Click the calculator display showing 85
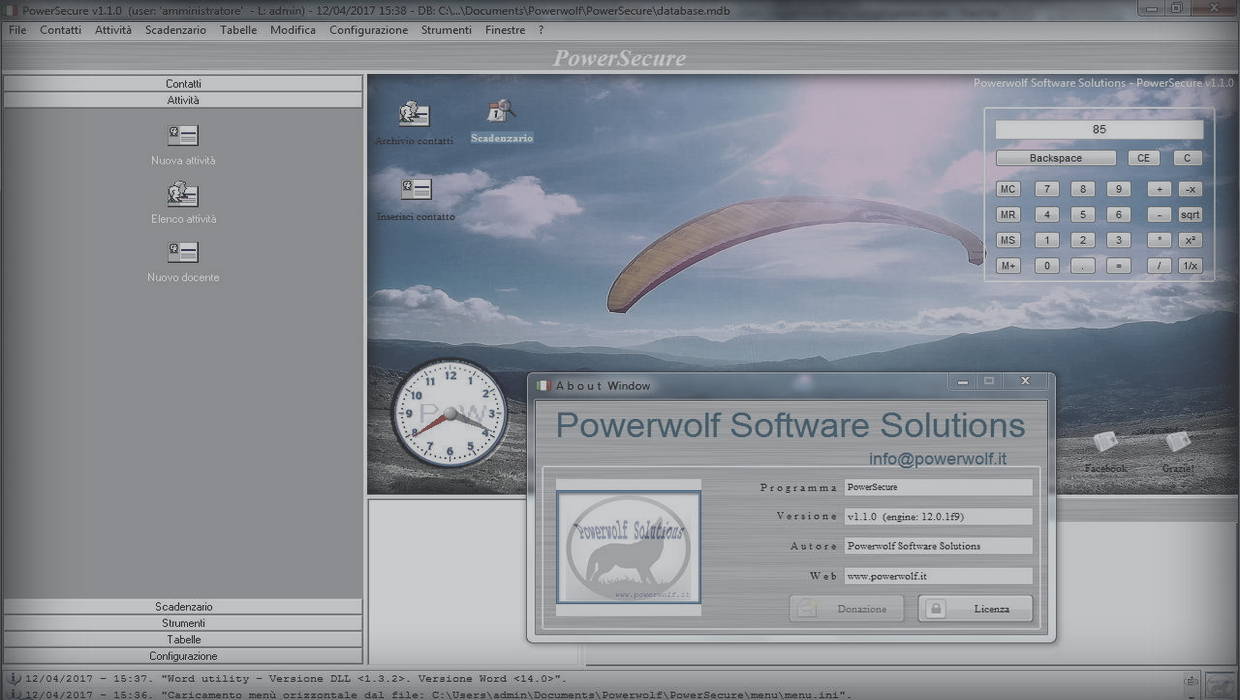This screenshot has width=1240, height=700. [1099, 129]
